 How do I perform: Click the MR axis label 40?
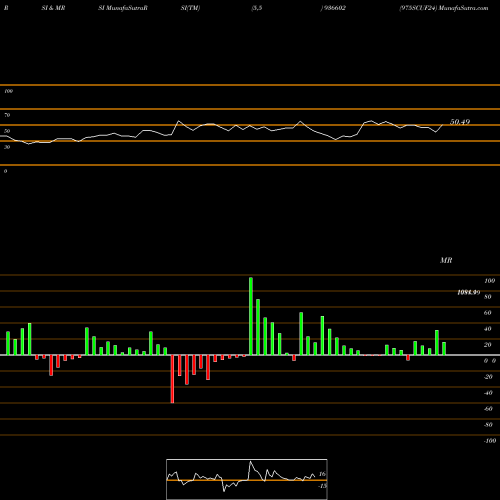click(488, 329)
